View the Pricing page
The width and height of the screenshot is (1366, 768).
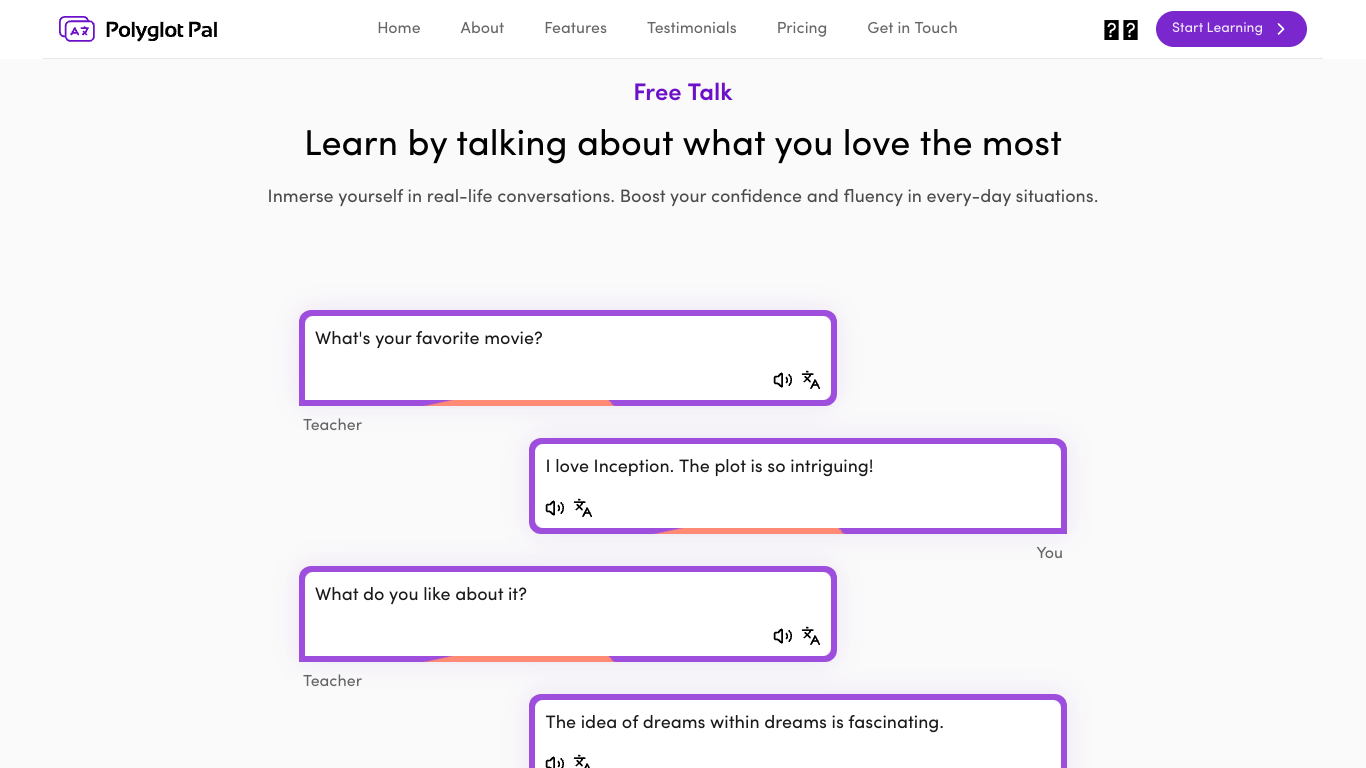[802, 28]
